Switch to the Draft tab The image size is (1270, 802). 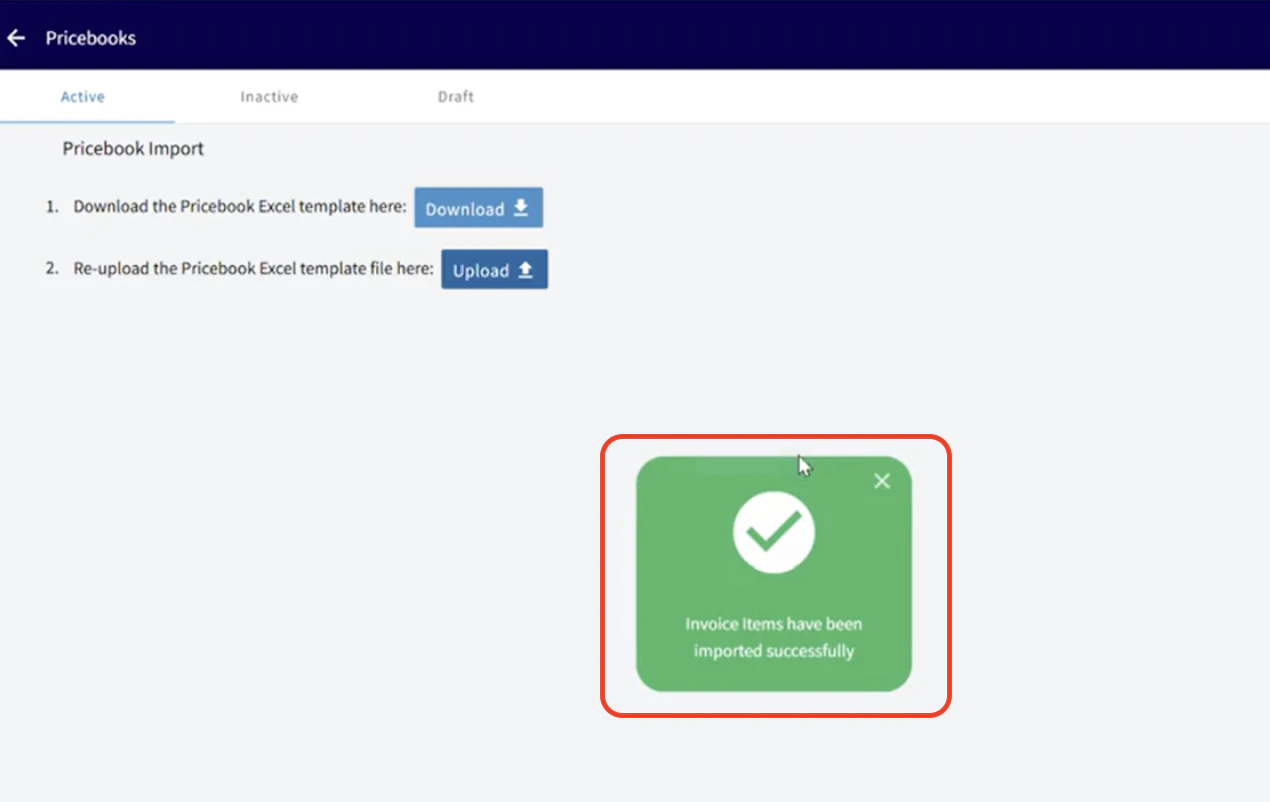(x=456, y=97)
